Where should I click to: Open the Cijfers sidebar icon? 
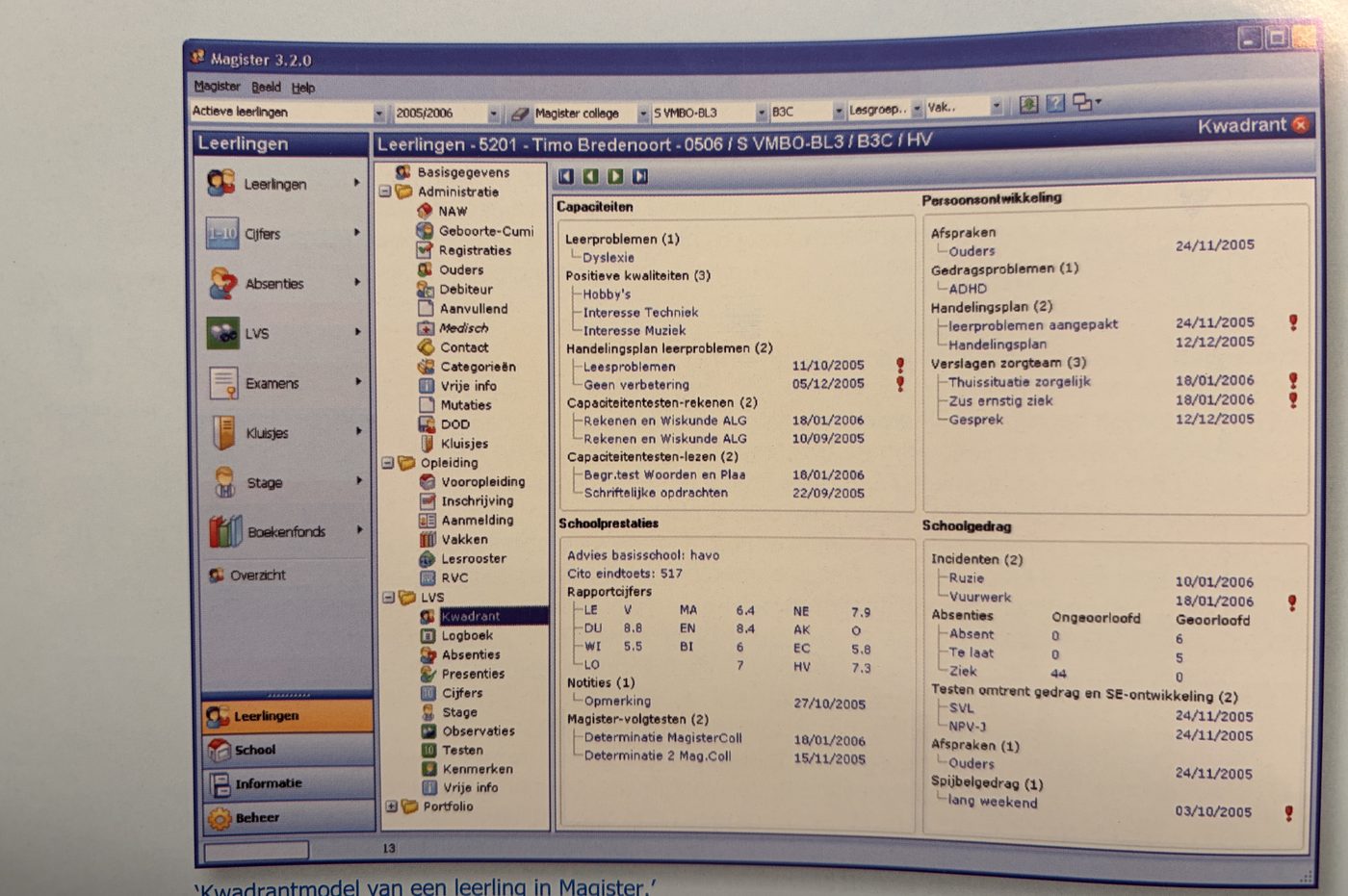[x=221, y=233]
